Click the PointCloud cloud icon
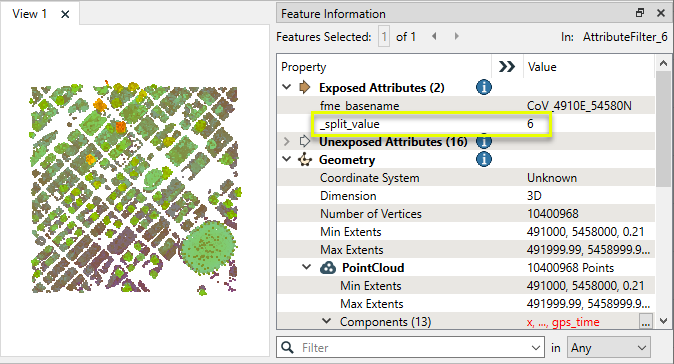Viewport: 674px width, 364px height. (328, 268)
